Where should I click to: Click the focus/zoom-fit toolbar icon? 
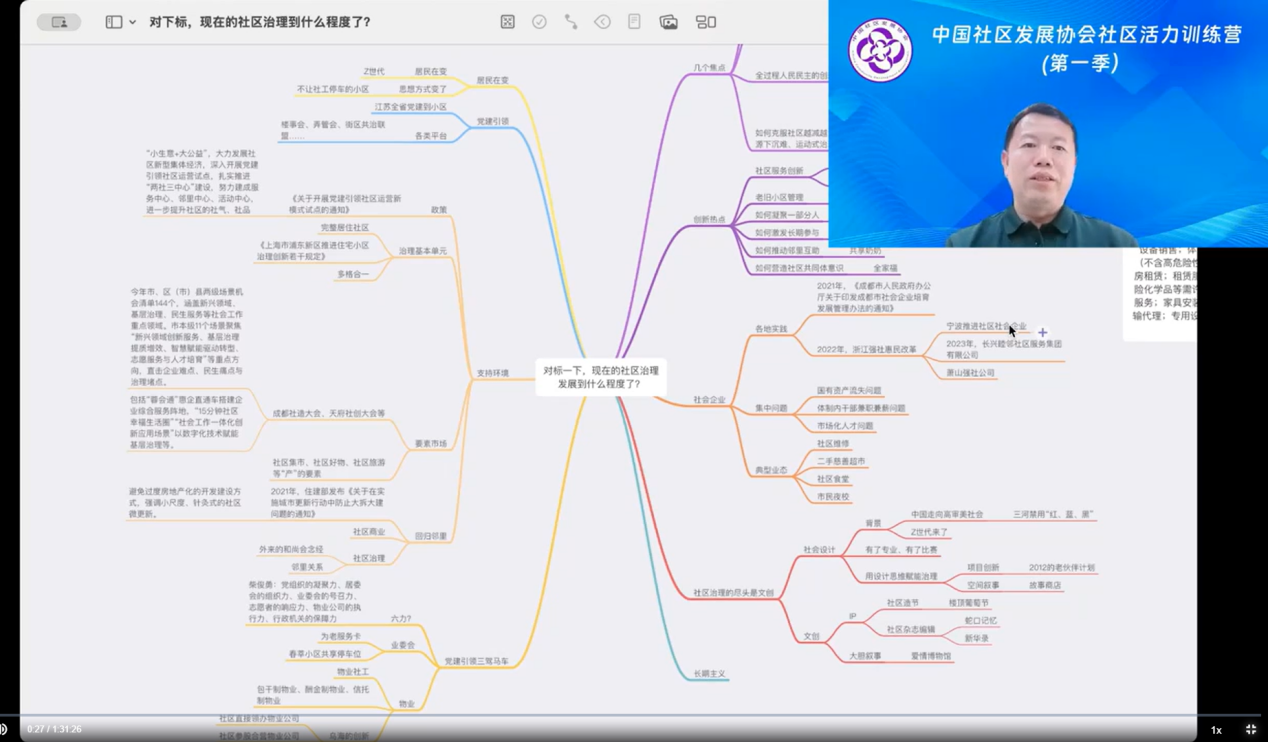point(508,22)
